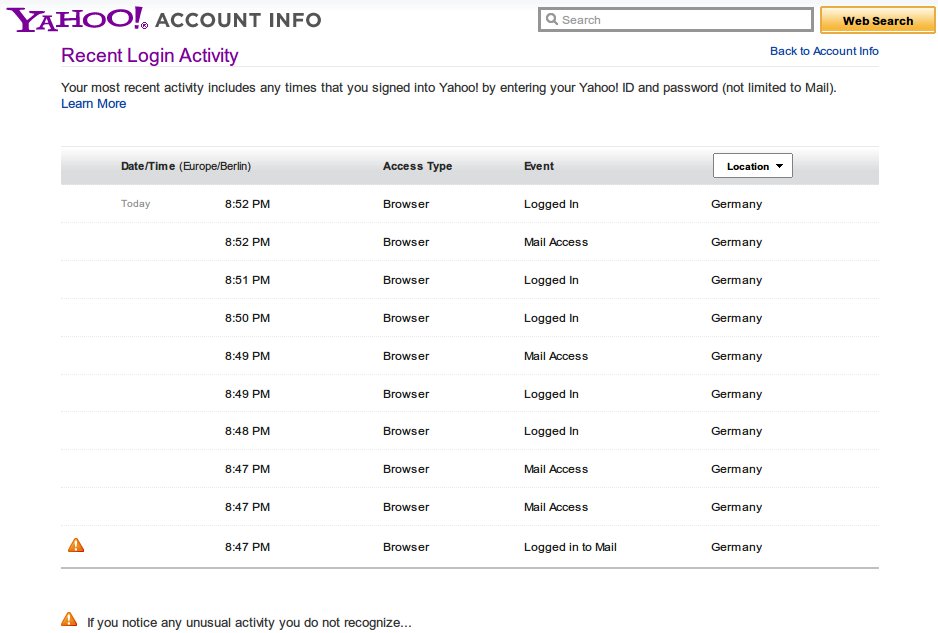938x633 pixels.
Task: Click the Logged in to Mail event
Action: 570,547
